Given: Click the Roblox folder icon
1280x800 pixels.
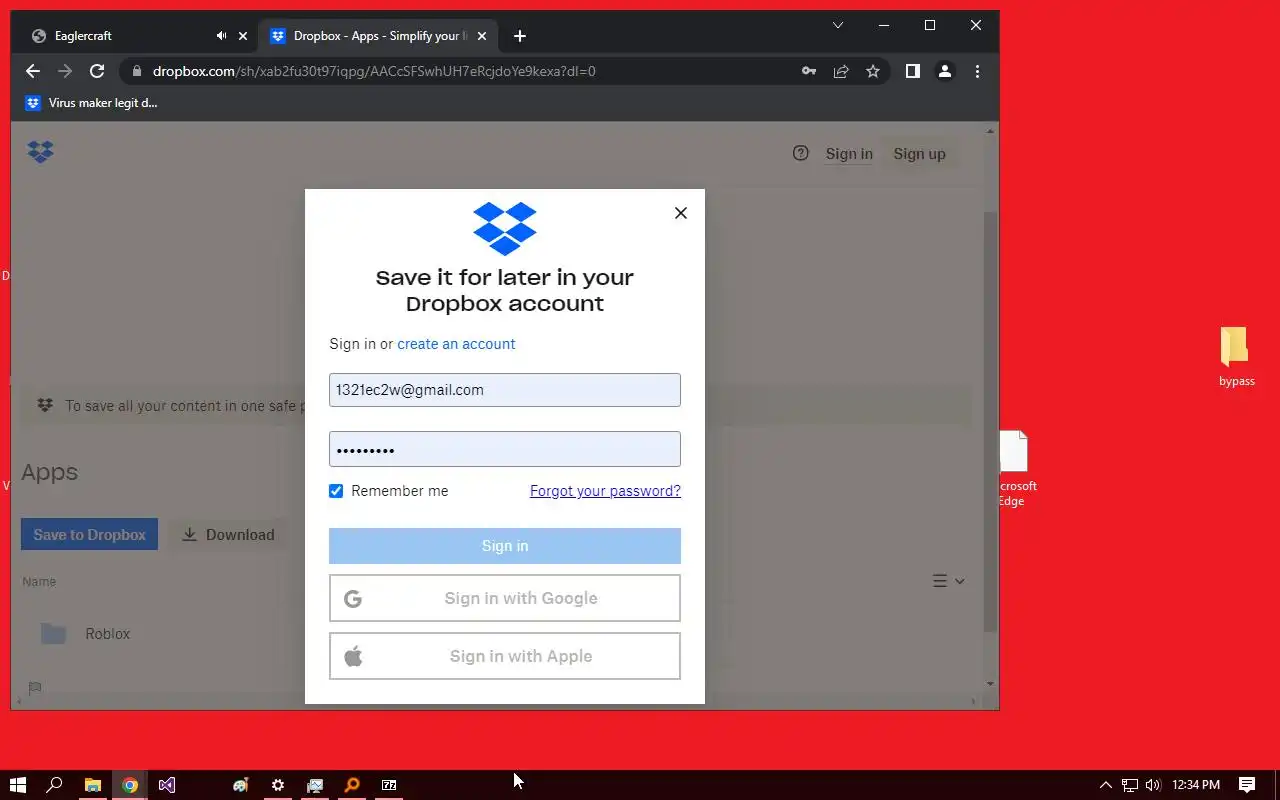Looking at the screenshot, I should (53, 634).
